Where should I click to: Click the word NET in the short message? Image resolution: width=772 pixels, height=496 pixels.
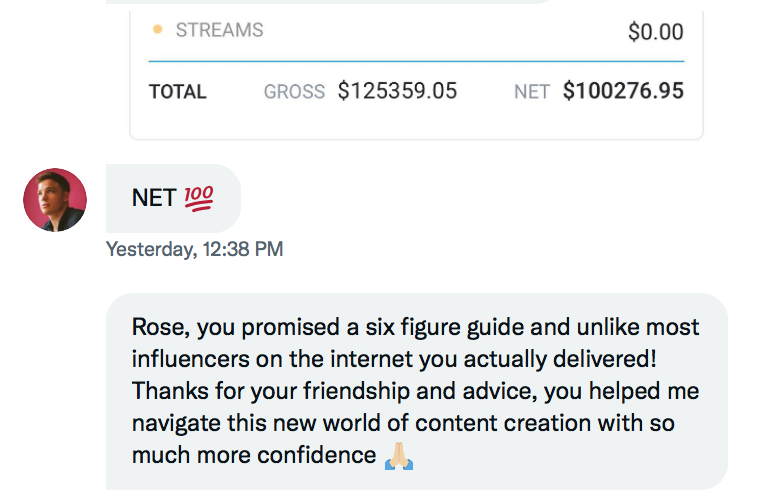point(154,198)
